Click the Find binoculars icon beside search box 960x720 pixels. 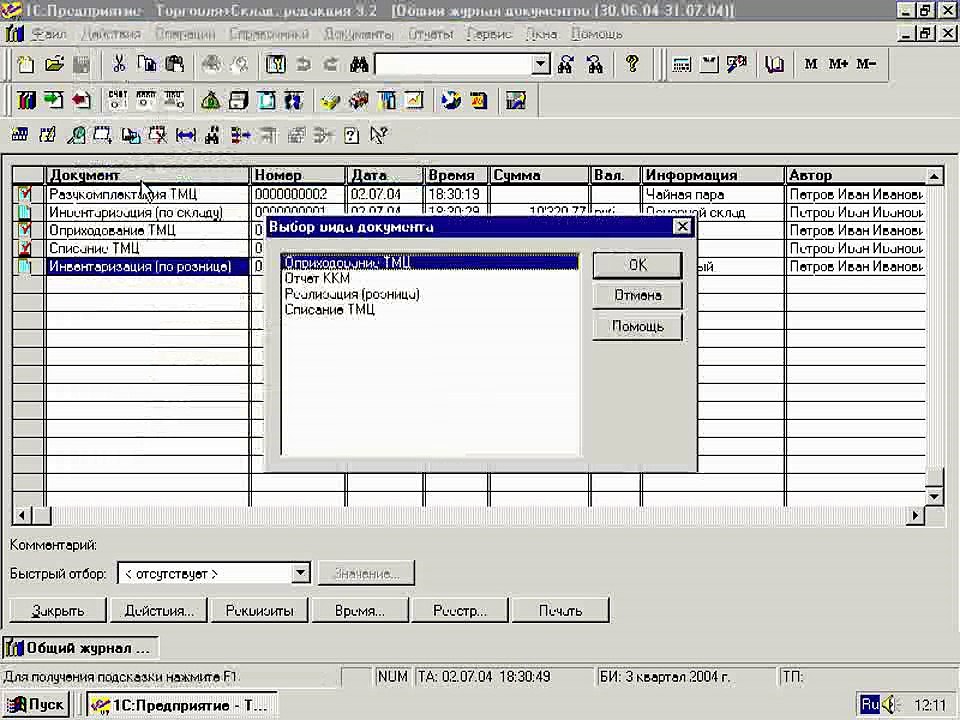359,64
